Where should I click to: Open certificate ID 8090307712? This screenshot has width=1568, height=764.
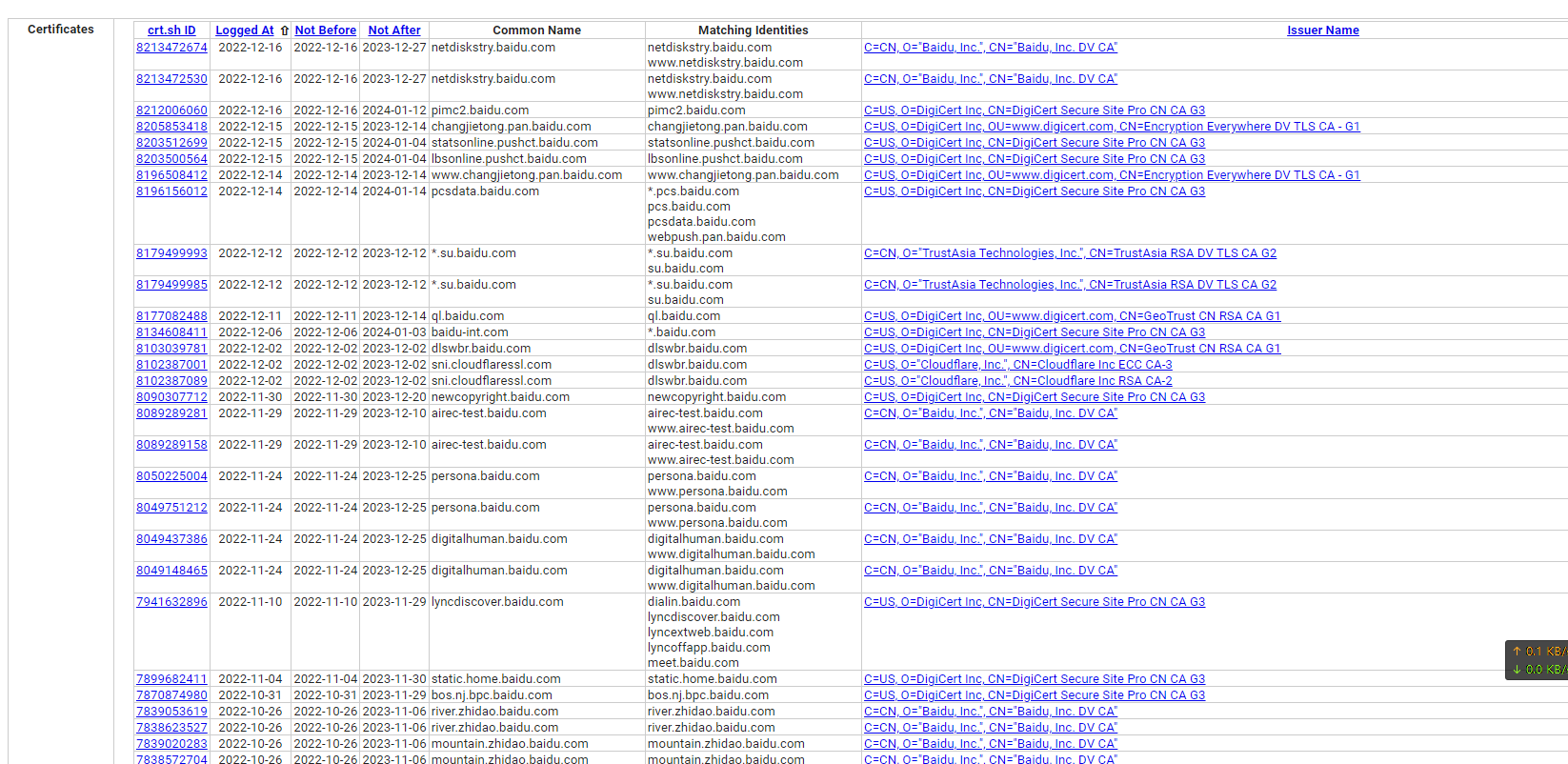pos(171,397)
